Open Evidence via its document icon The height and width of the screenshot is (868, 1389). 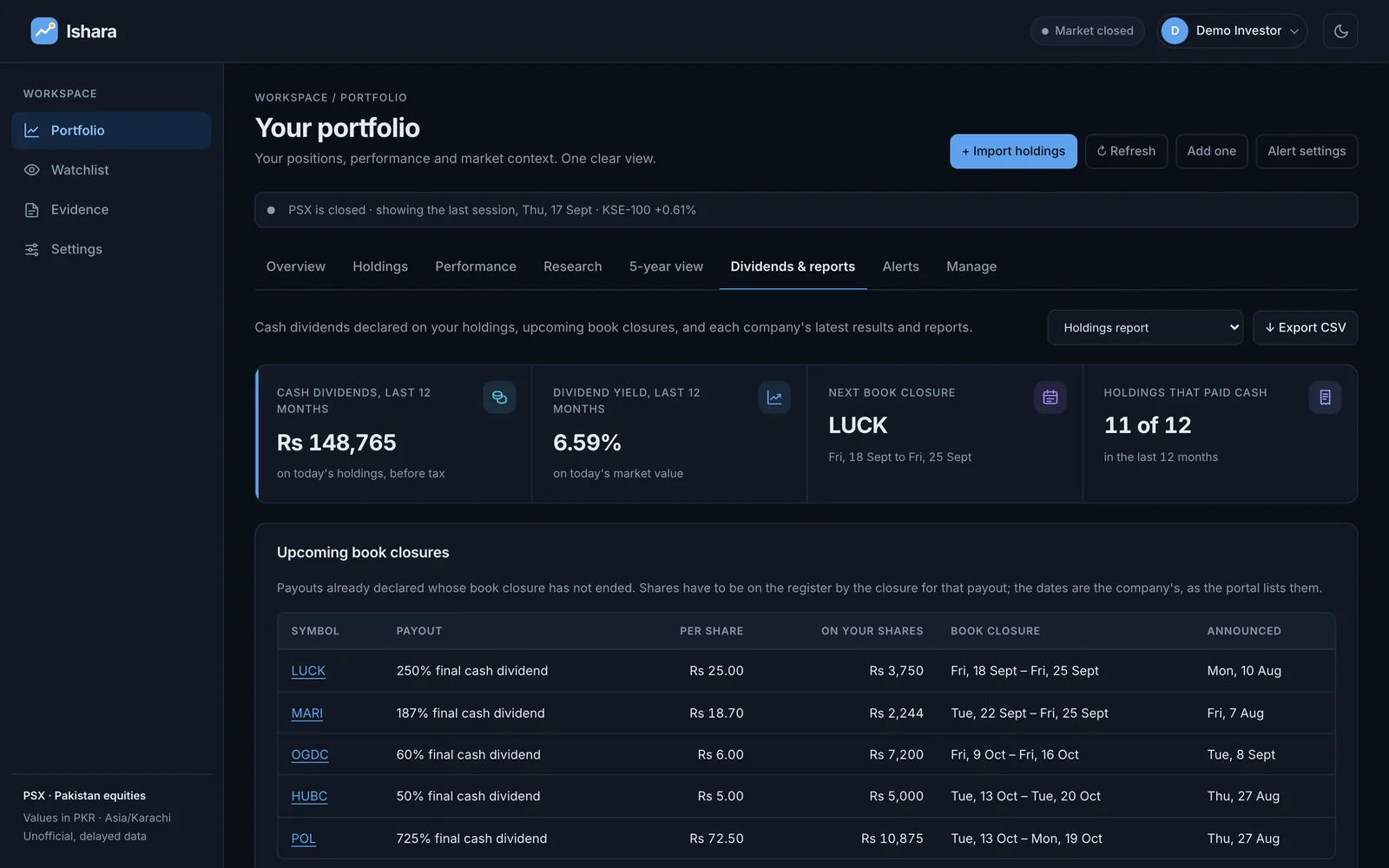(32, 210)
